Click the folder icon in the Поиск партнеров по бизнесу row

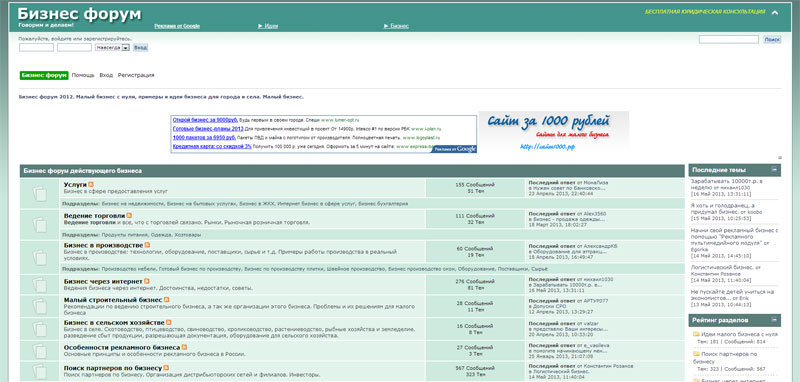39,372
